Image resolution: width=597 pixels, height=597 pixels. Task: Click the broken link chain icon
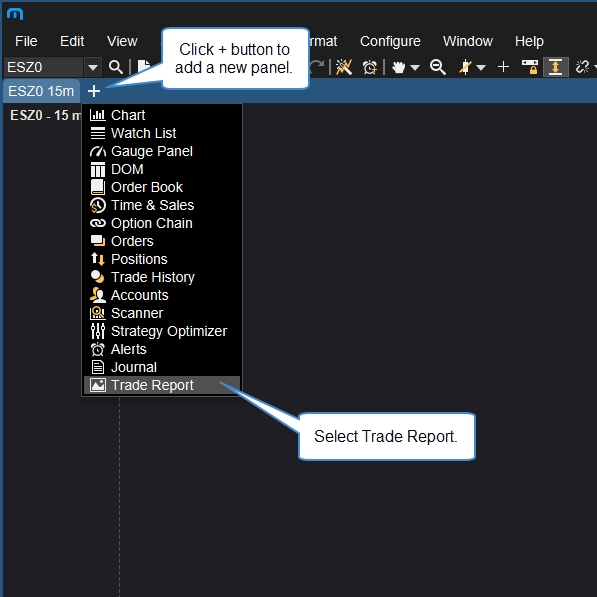coord(582,67)
